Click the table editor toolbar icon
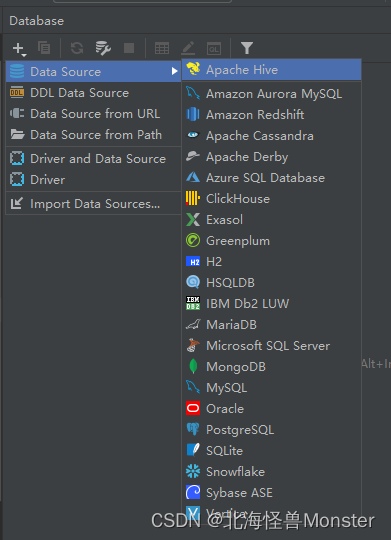The image size is (391, 540). [x=162, y=48]
